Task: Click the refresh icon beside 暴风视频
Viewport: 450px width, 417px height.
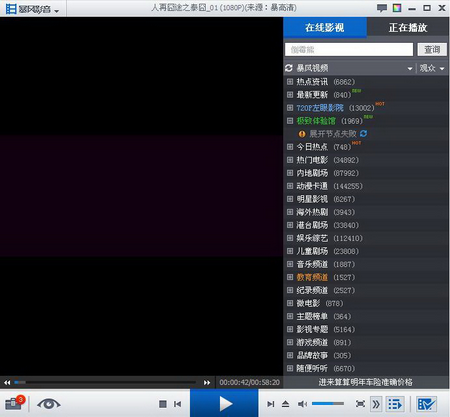Action: coord(289,68)
